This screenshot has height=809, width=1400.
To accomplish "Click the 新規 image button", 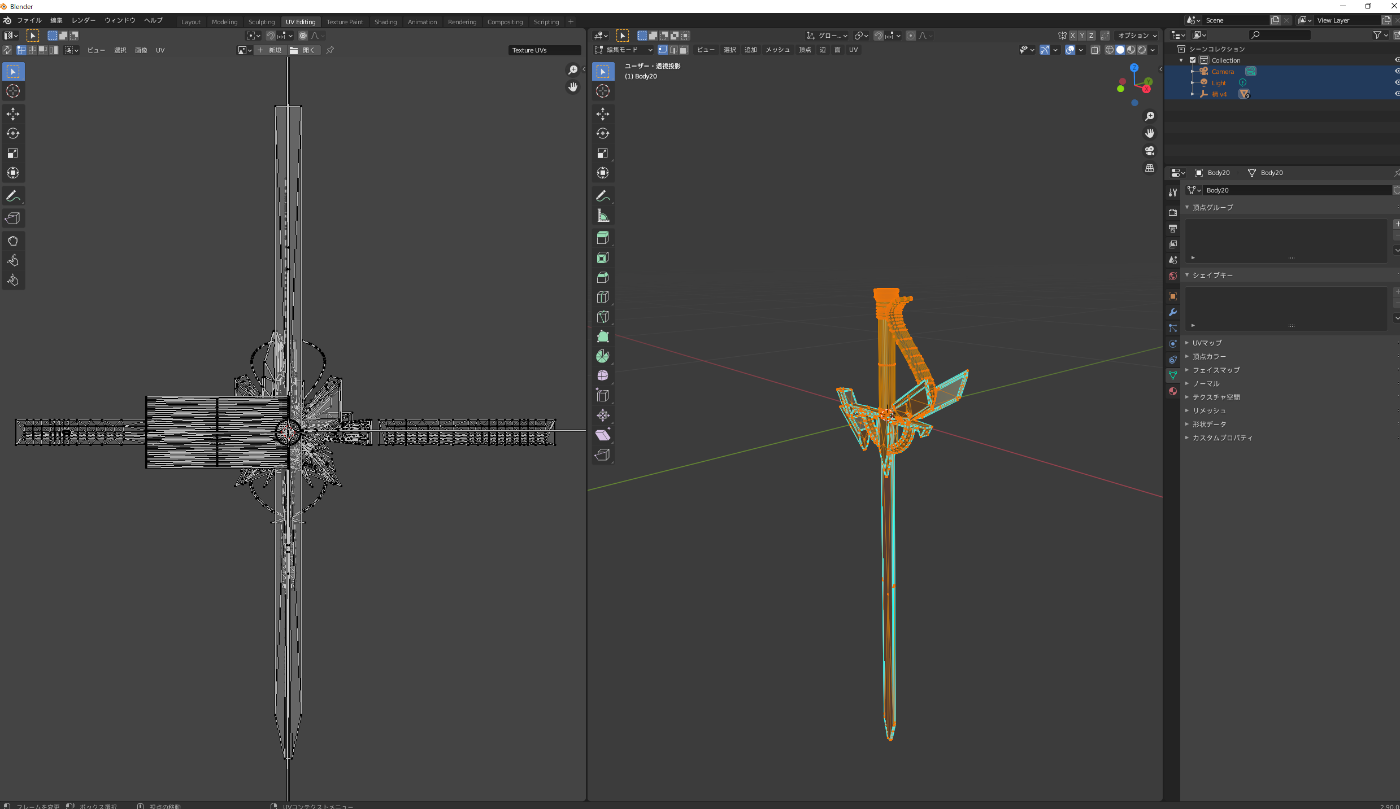I will pos(269,49).
